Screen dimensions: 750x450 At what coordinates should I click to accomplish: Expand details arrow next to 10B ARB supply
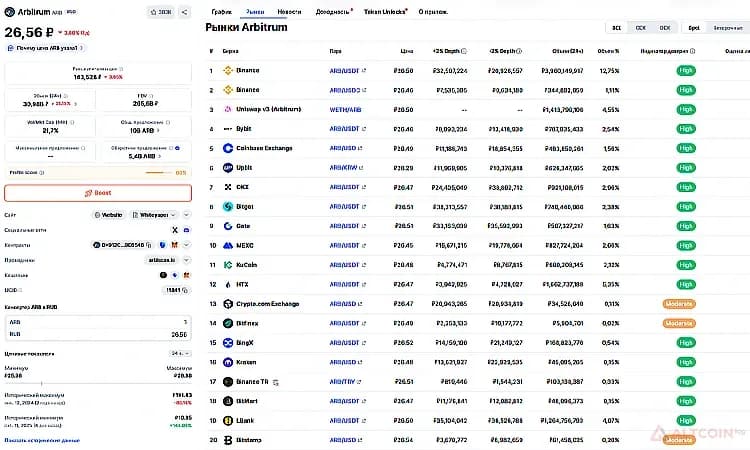pos(158,131)
